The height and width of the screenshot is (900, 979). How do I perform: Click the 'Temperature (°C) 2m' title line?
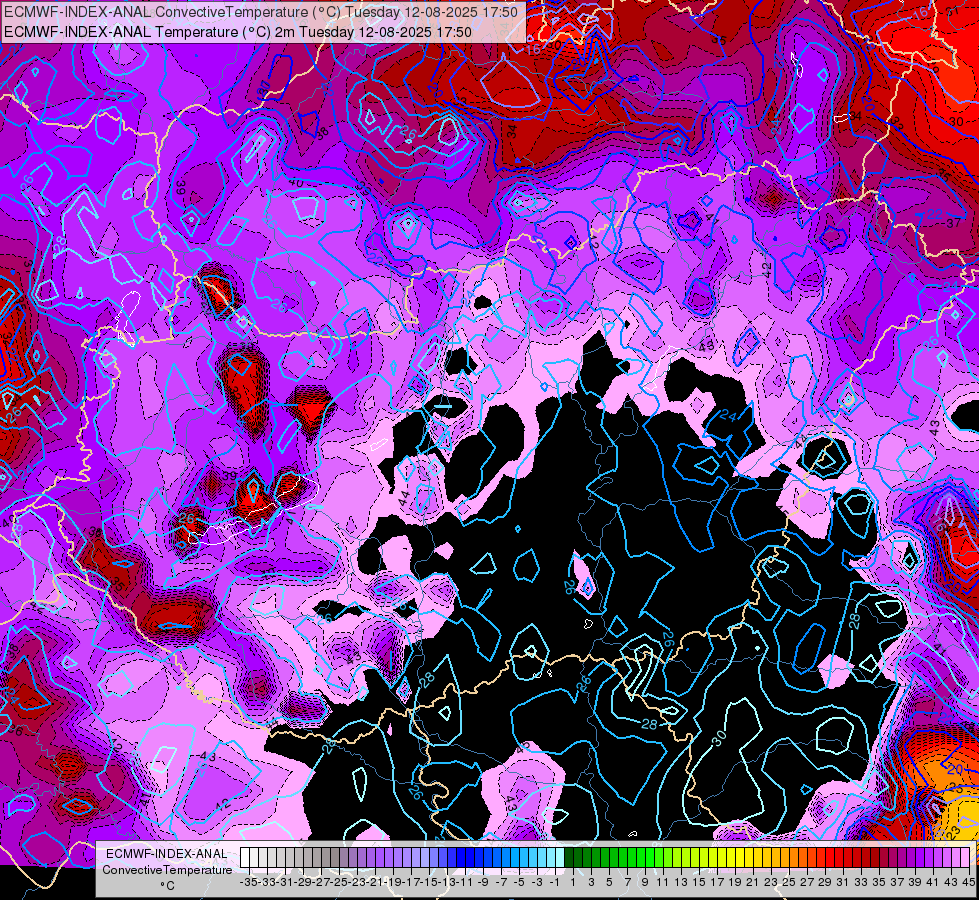(238, 32)
